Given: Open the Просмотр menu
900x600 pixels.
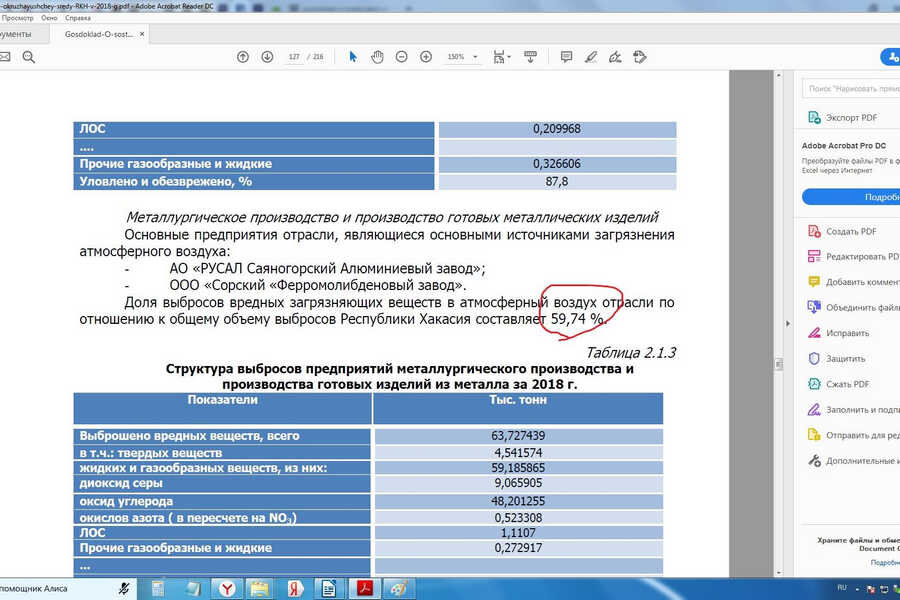Looking at the screenshot, I should coord(17,18).
